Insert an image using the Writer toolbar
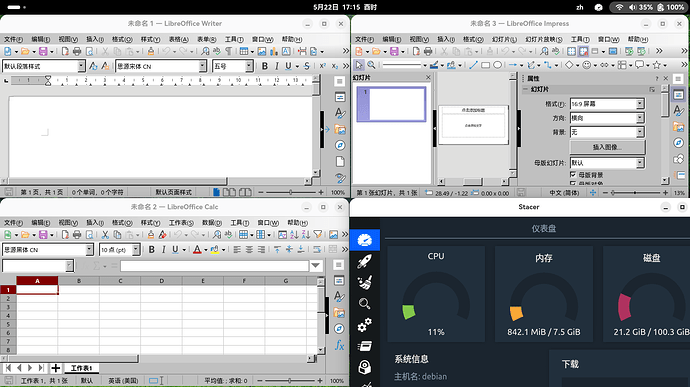Image resolution: width=690 pixels, height=387 pixels. [x=262, y=52]
